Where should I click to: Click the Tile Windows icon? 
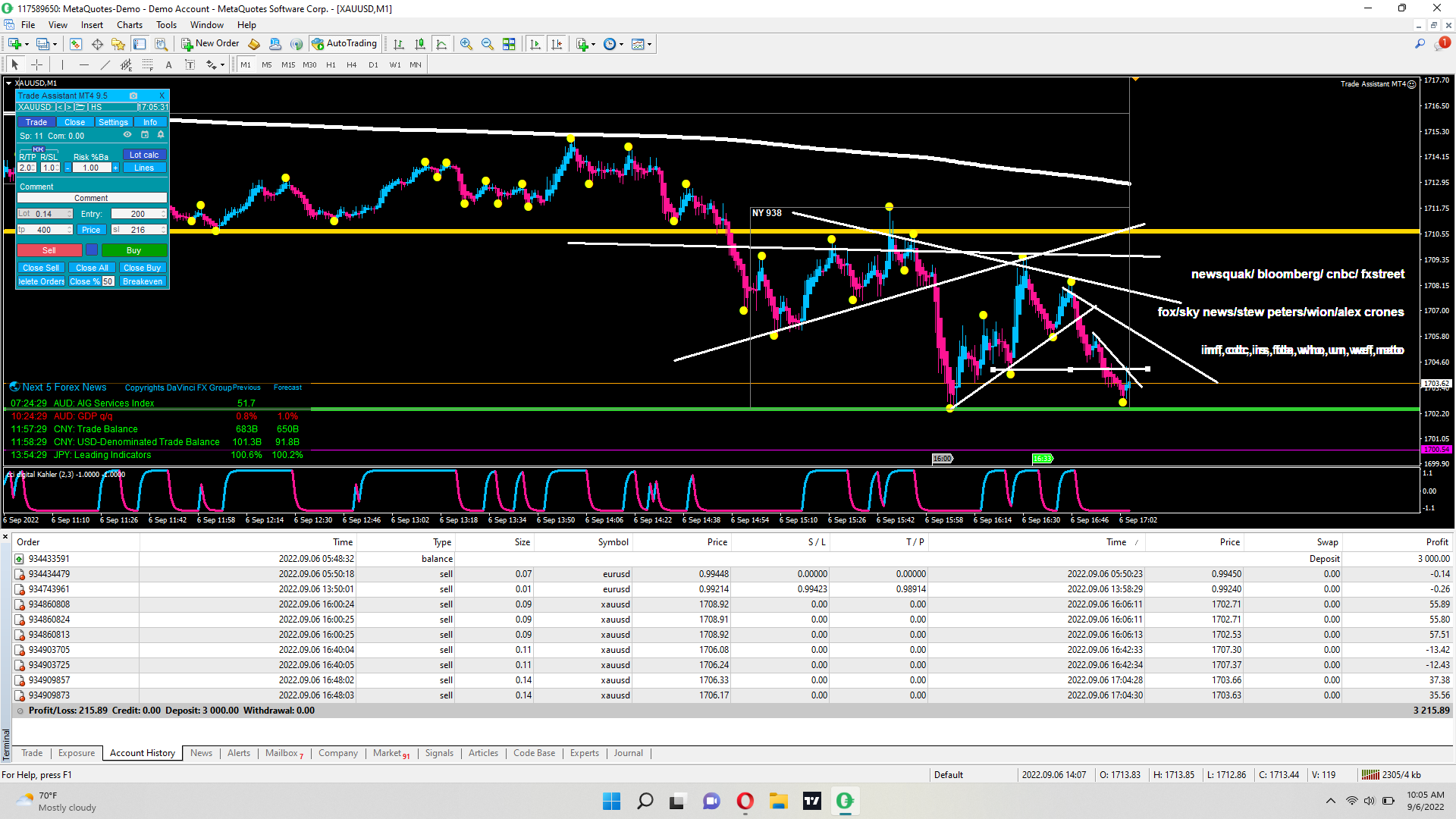tap(509, 44)
